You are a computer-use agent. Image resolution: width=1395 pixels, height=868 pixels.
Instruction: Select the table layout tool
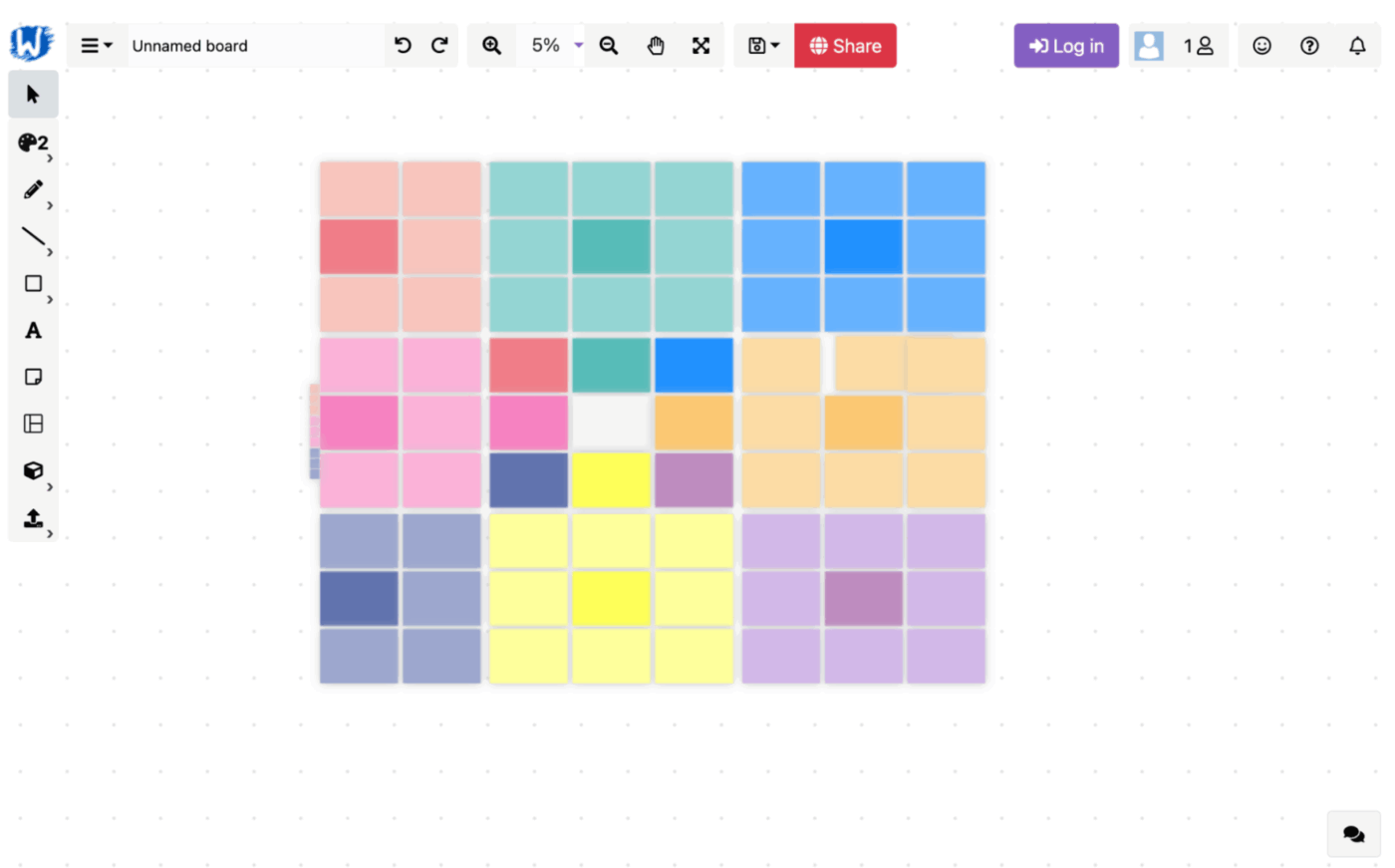pos(33,424)
